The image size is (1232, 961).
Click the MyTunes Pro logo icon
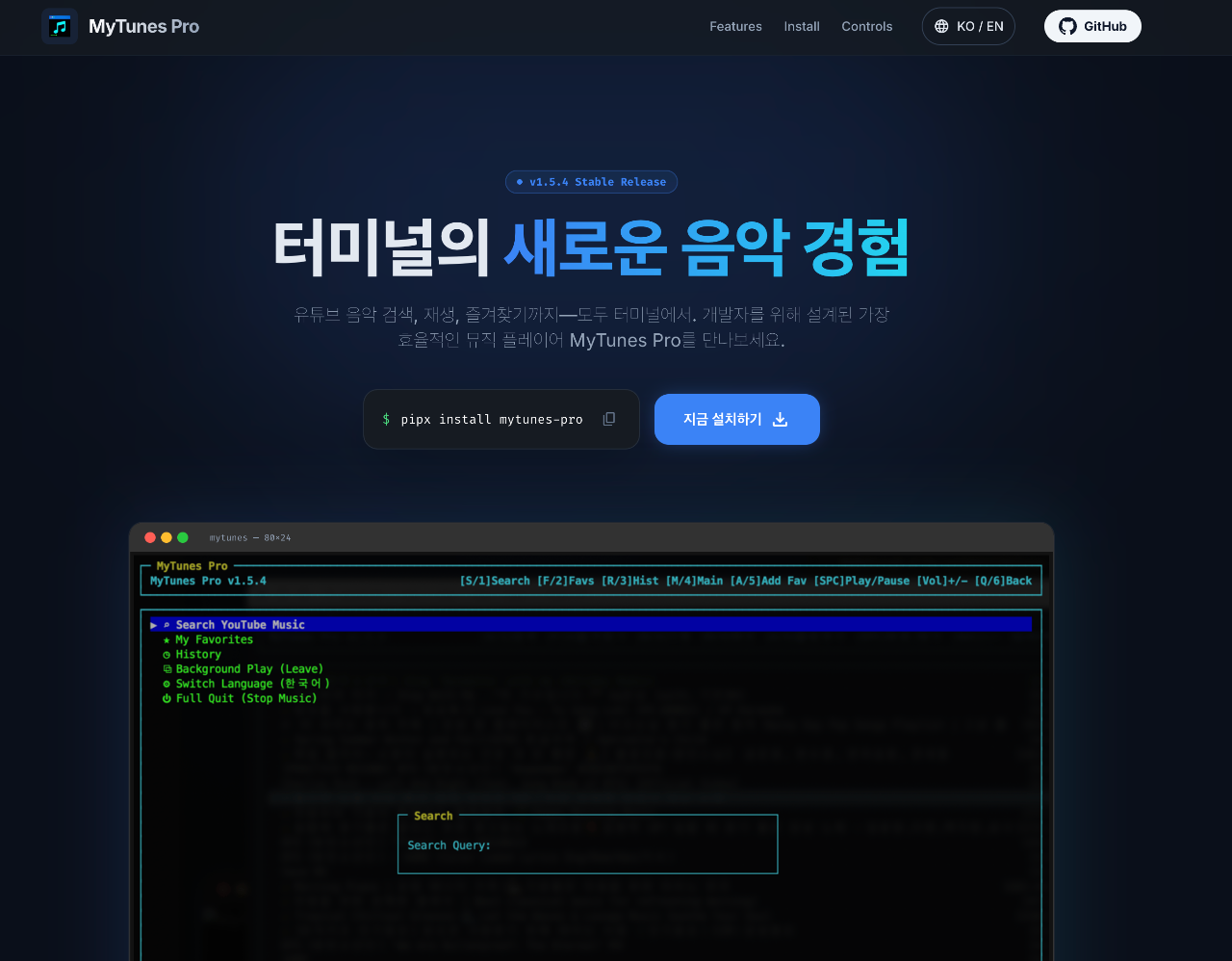coord(60,27)
